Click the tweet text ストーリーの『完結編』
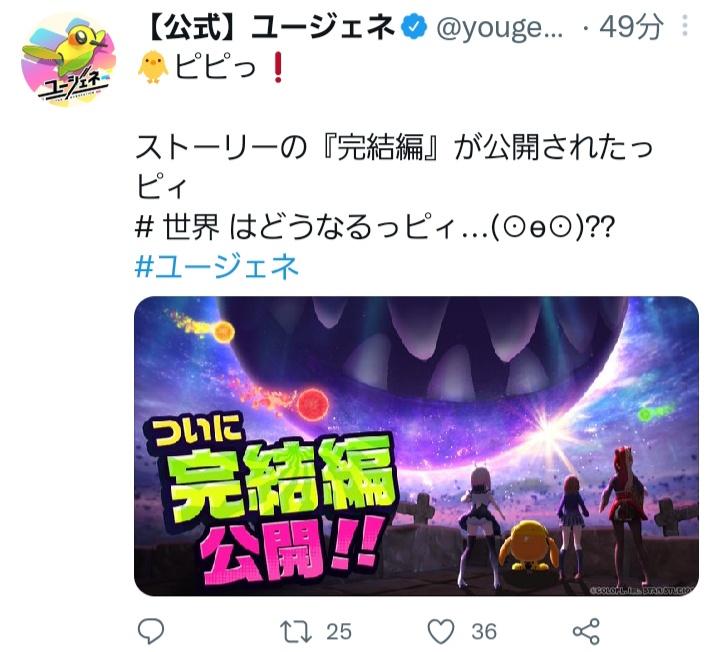Viewport: 720px width, 652px height. point(287,148)
